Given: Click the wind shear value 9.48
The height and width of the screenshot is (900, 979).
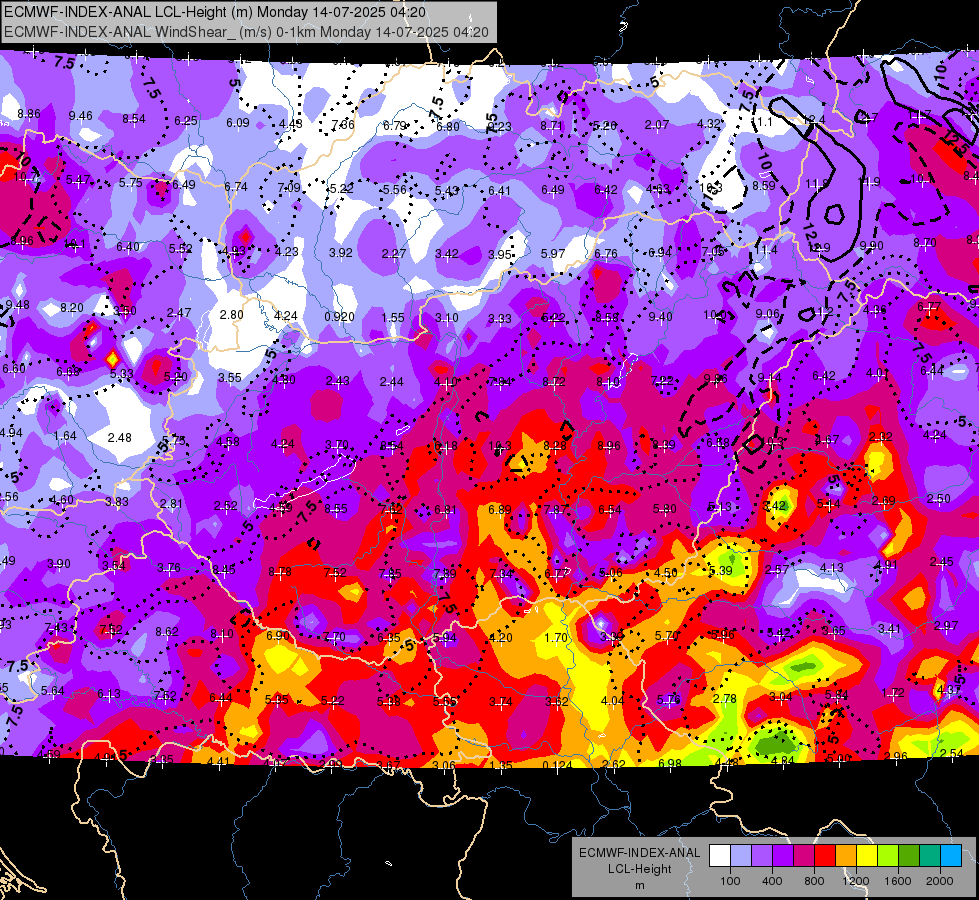Looking at the screenshot, I should (x=17, y=305).
